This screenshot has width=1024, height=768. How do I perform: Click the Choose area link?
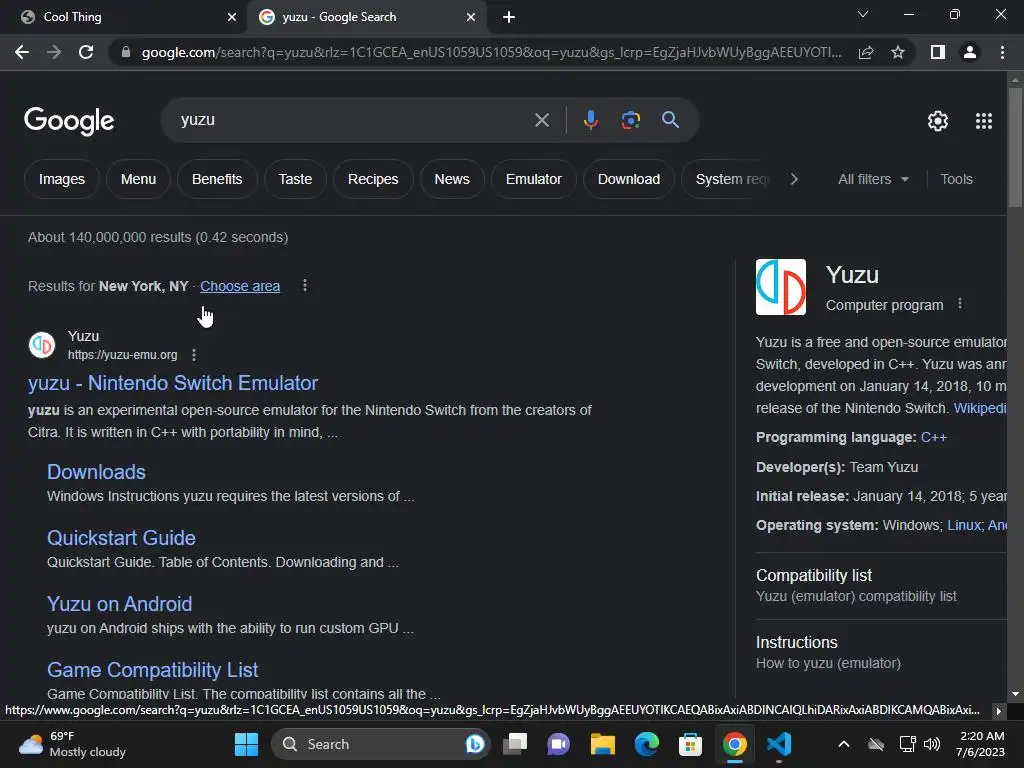point(240,286)
